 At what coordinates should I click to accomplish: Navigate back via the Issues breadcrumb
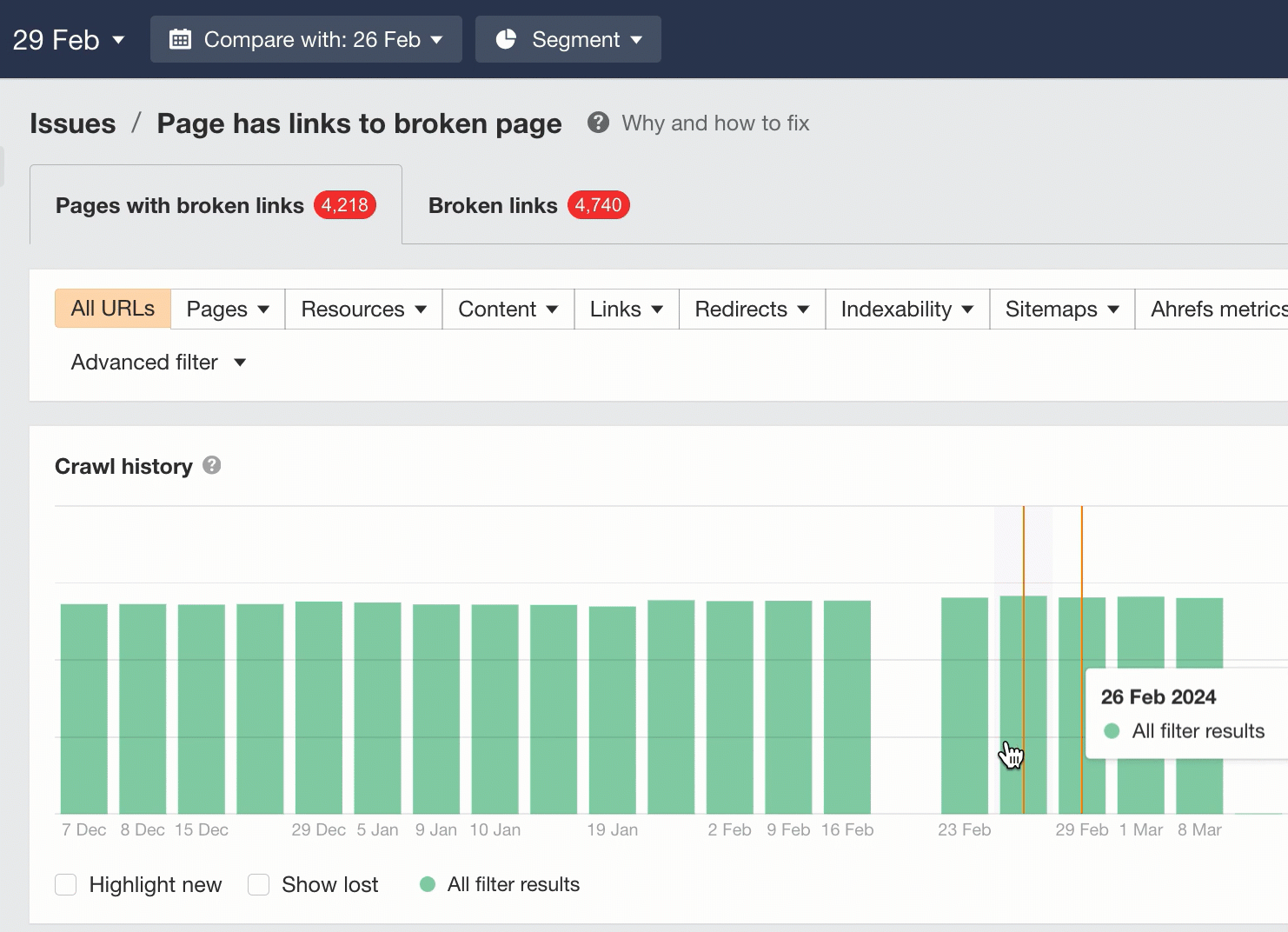[x=72, y=123]
